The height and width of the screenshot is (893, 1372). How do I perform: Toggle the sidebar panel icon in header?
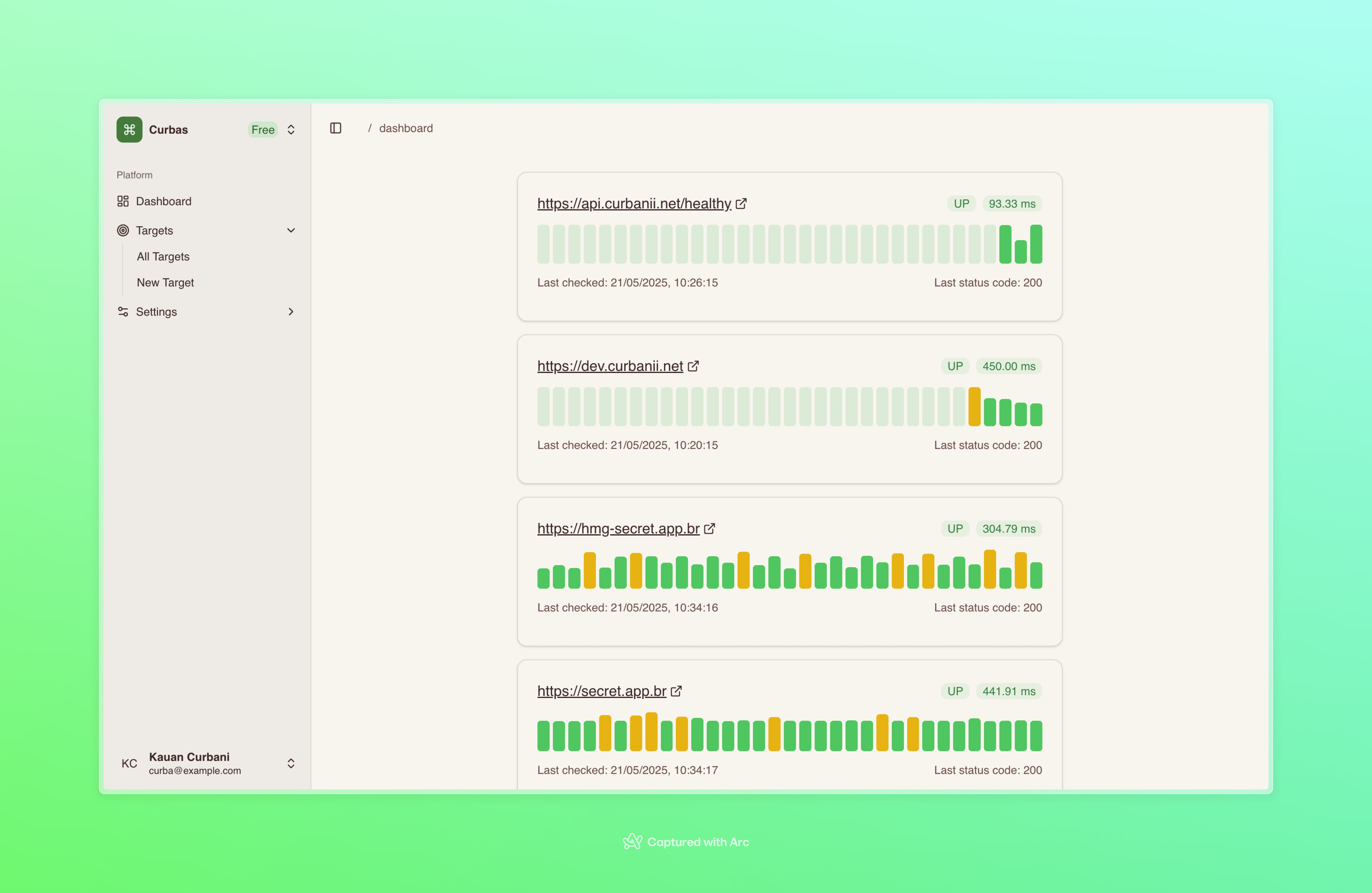335,128
